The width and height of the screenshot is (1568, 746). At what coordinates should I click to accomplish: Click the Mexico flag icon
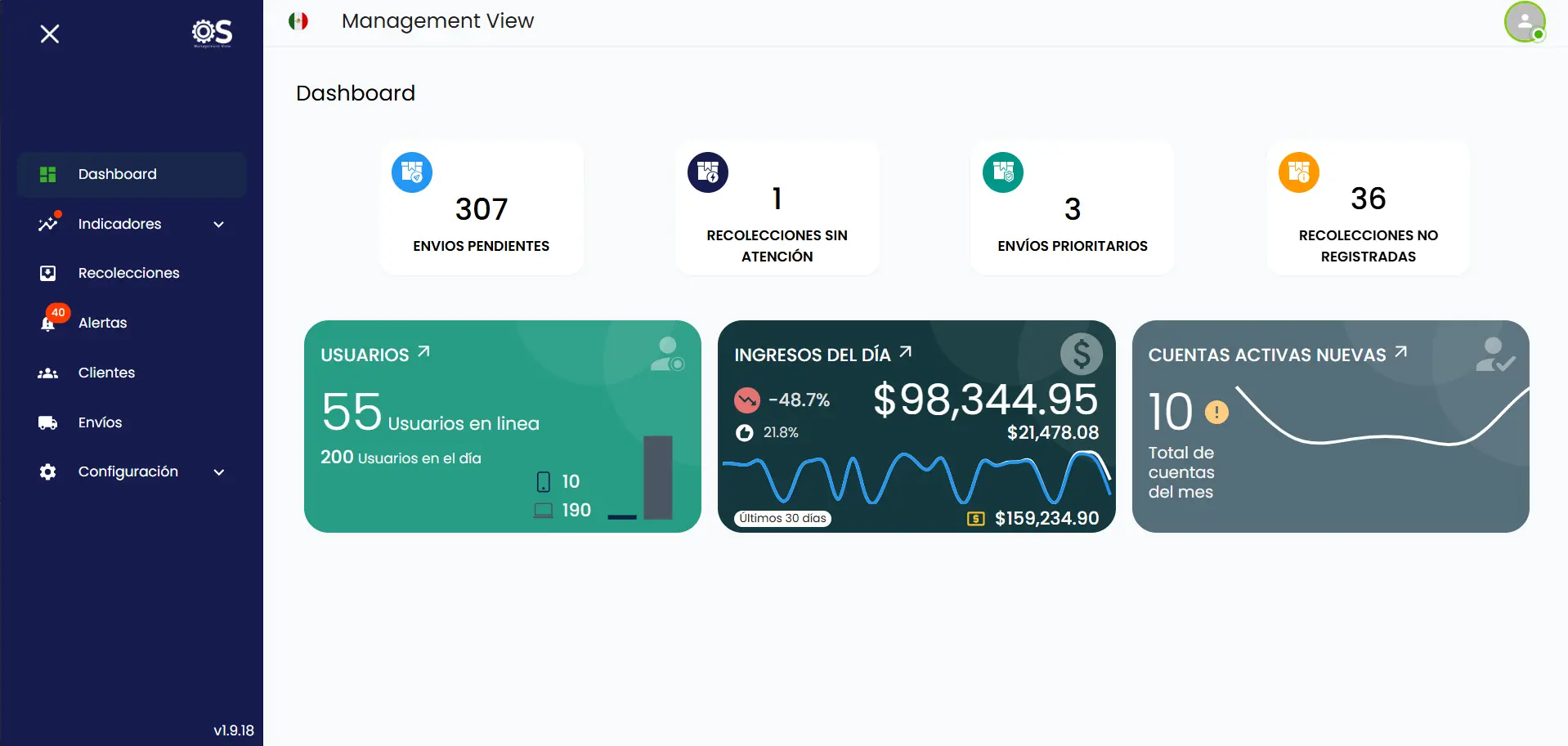(x=298, y=21)
